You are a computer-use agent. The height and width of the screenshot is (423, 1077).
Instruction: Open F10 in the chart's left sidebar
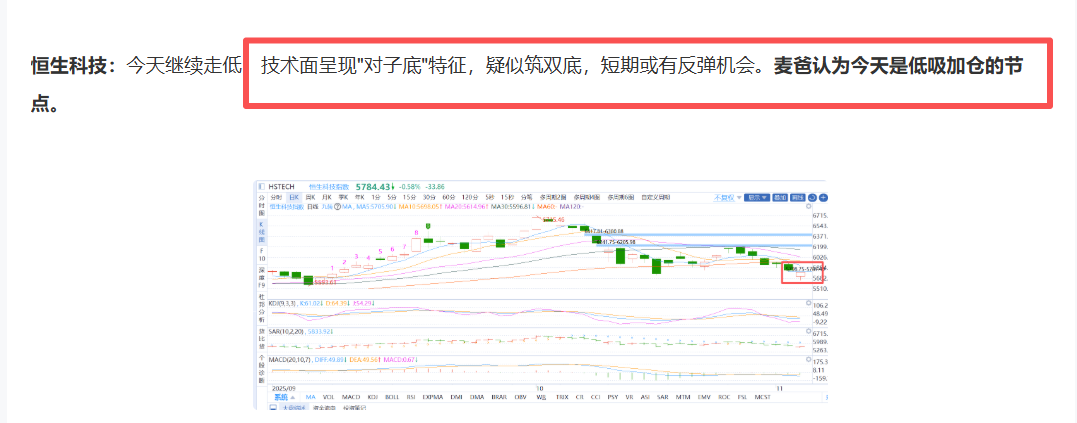click(261, 255)
